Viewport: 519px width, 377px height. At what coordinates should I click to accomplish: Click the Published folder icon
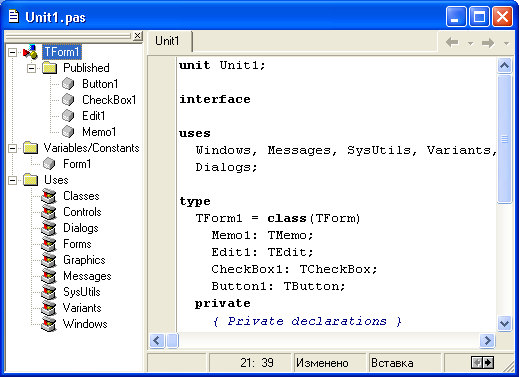tap(50, 68)
